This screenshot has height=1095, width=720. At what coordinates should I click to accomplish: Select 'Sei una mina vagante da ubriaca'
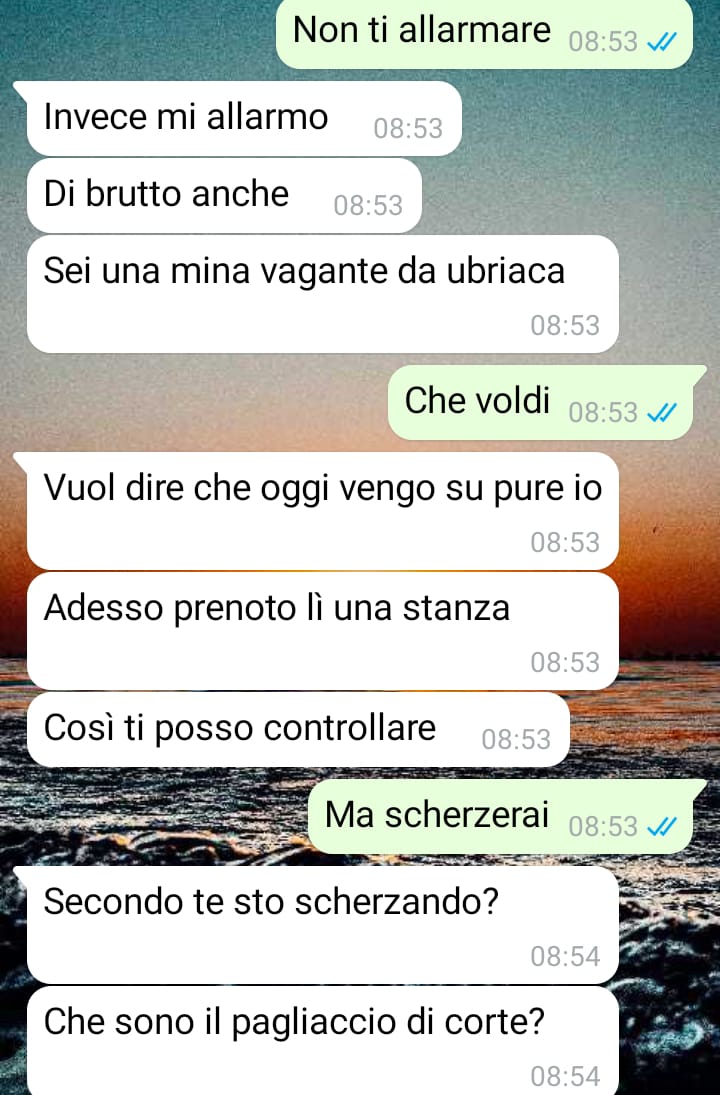coord(323,294)
